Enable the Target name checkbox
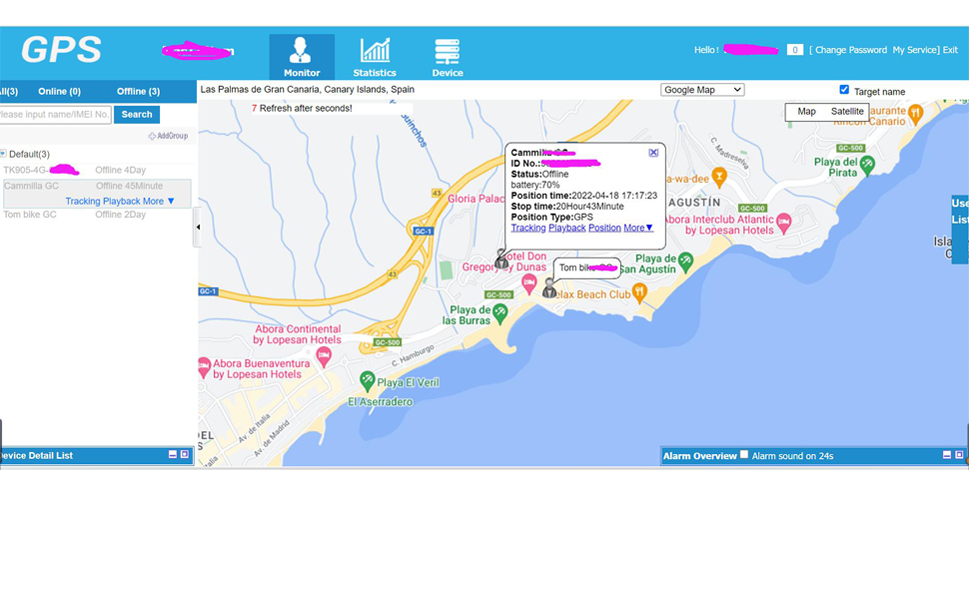The width and height of the screenshot is (970, 600). [841, 90]
